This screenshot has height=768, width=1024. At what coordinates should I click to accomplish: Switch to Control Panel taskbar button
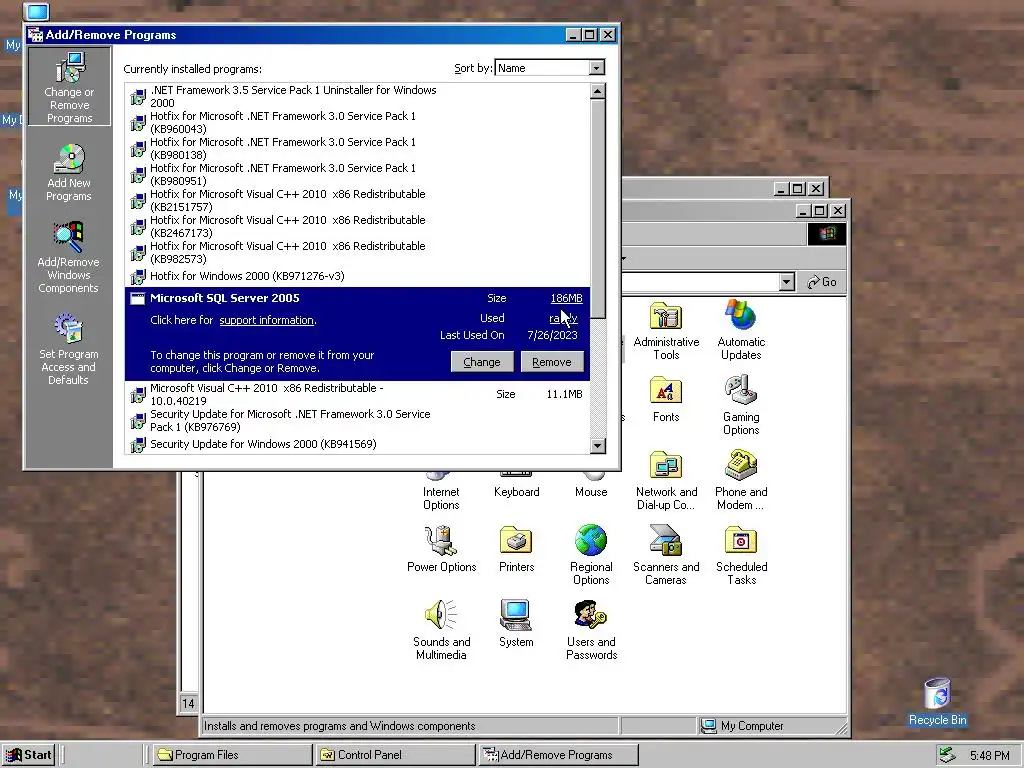pos(394,755)
